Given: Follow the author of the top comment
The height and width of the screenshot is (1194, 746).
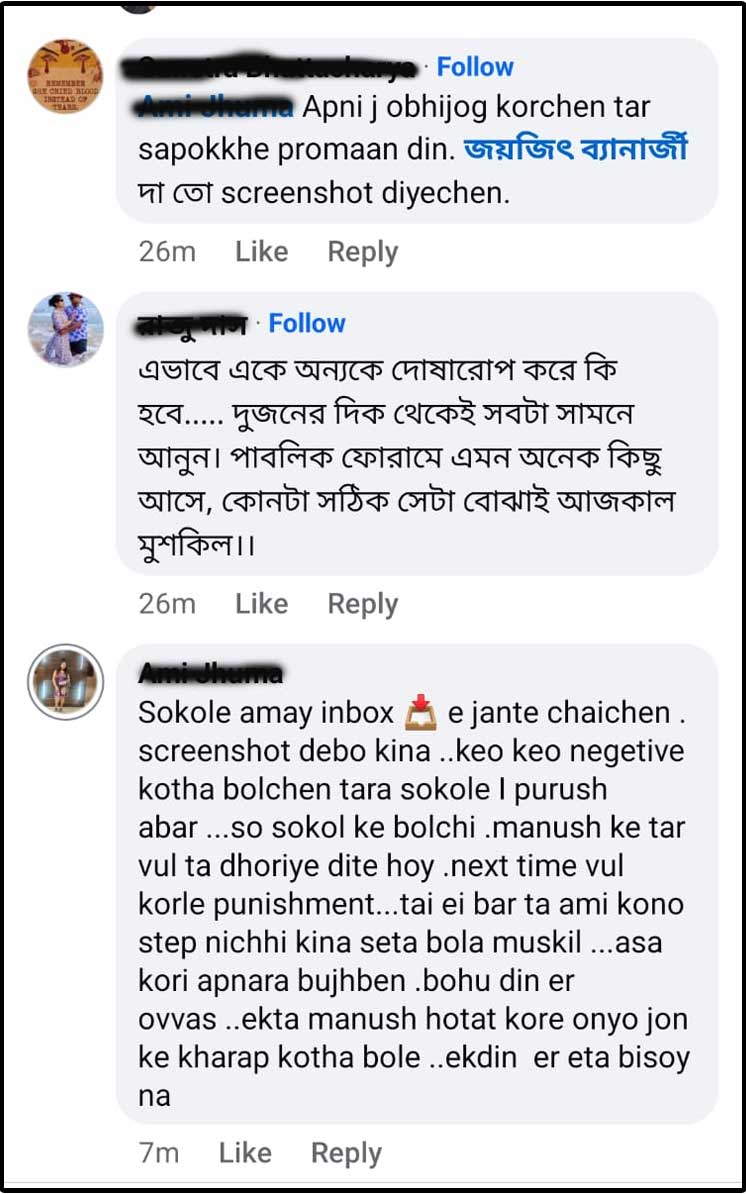Looking at the screenshot, I should click(x=475, y=67).
